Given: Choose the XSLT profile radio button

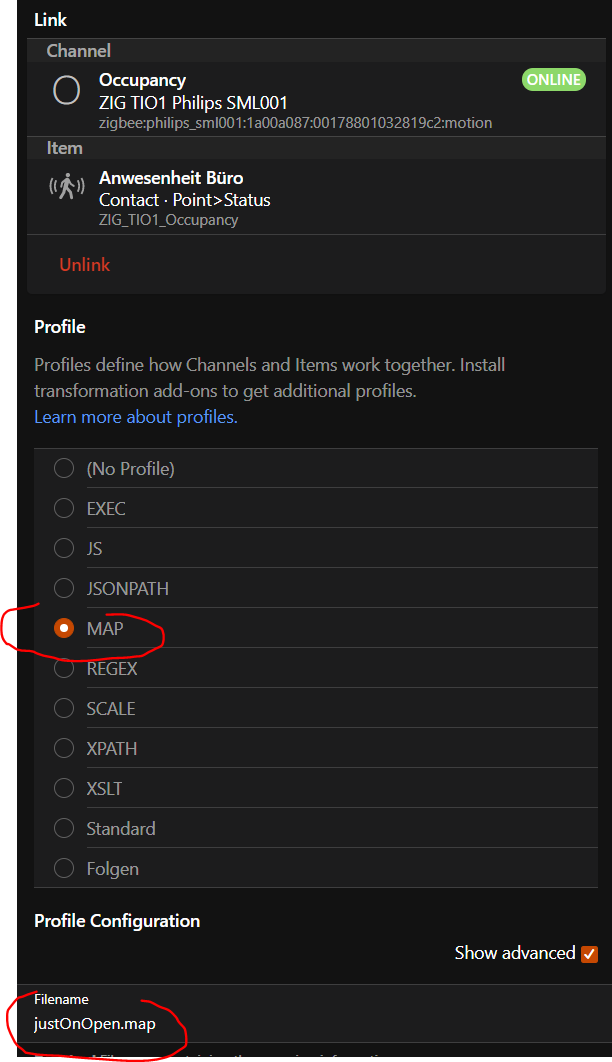Looking at the screenshot, I should [64, 788].
